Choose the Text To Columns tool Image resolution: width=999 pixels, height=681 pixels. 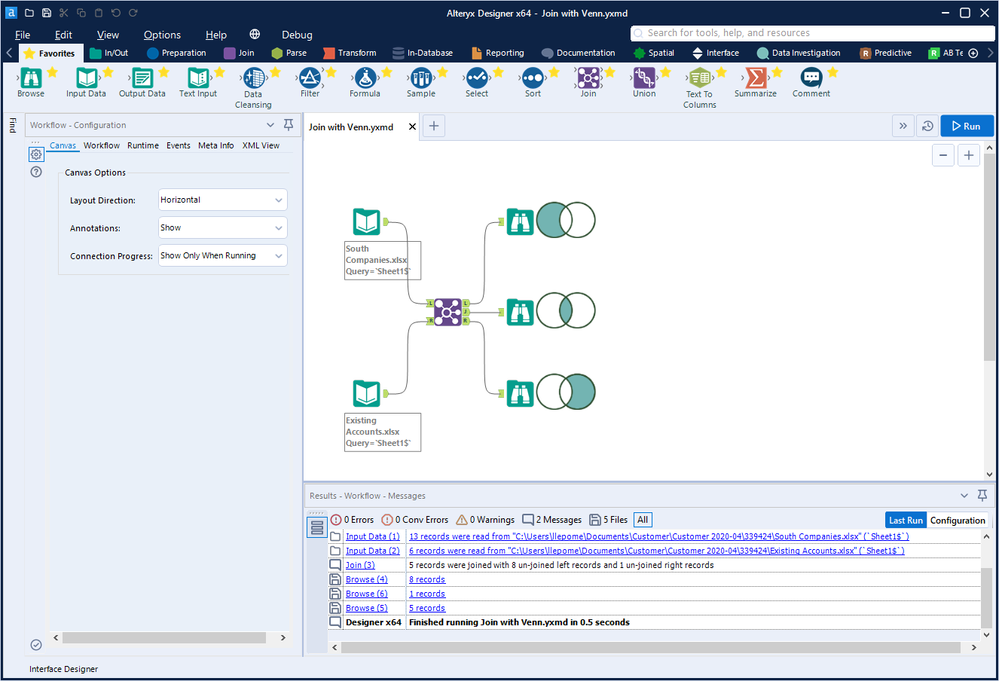[700, 78]
